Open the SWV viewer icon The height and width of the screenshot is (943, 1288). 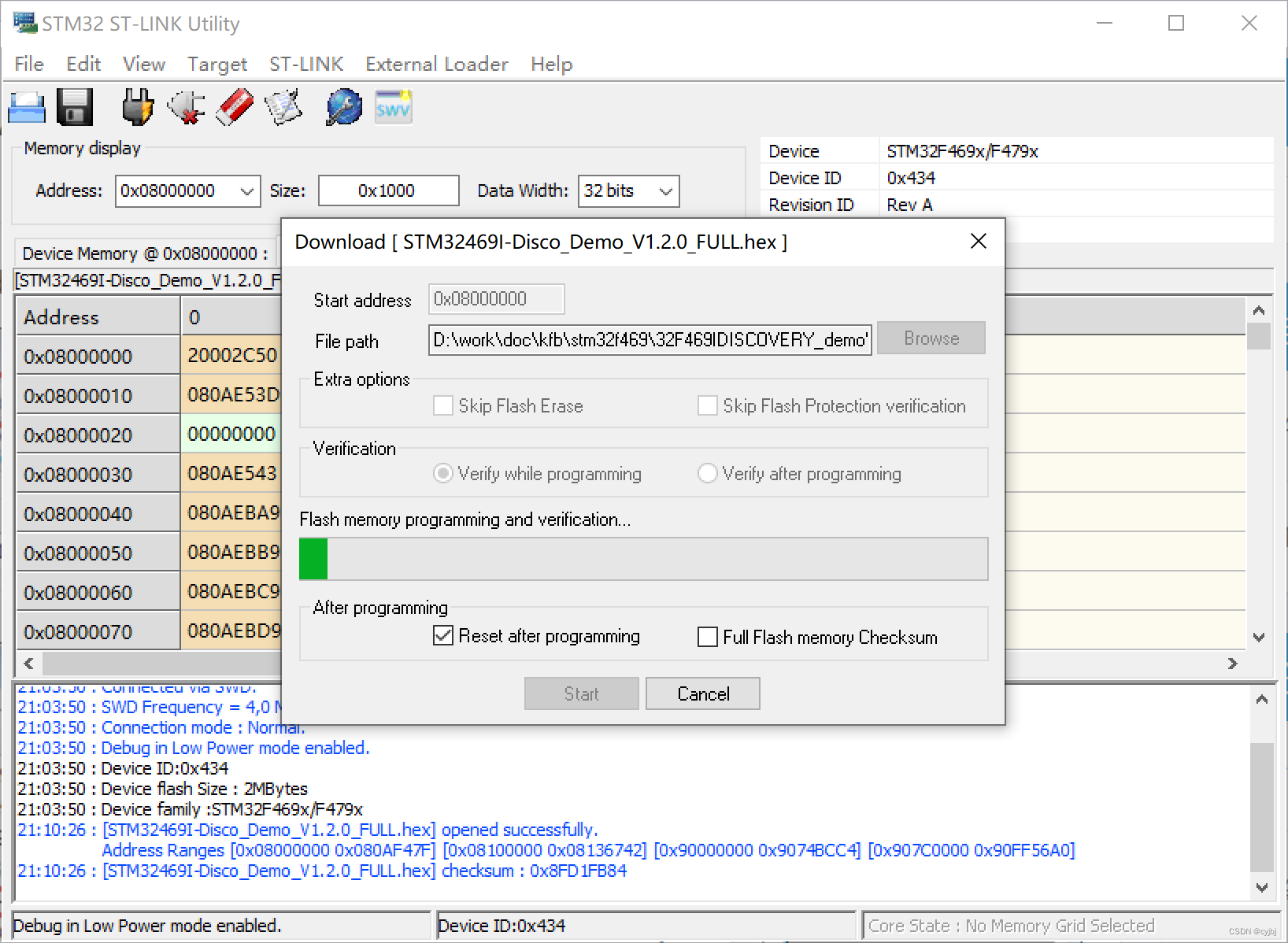393,107
